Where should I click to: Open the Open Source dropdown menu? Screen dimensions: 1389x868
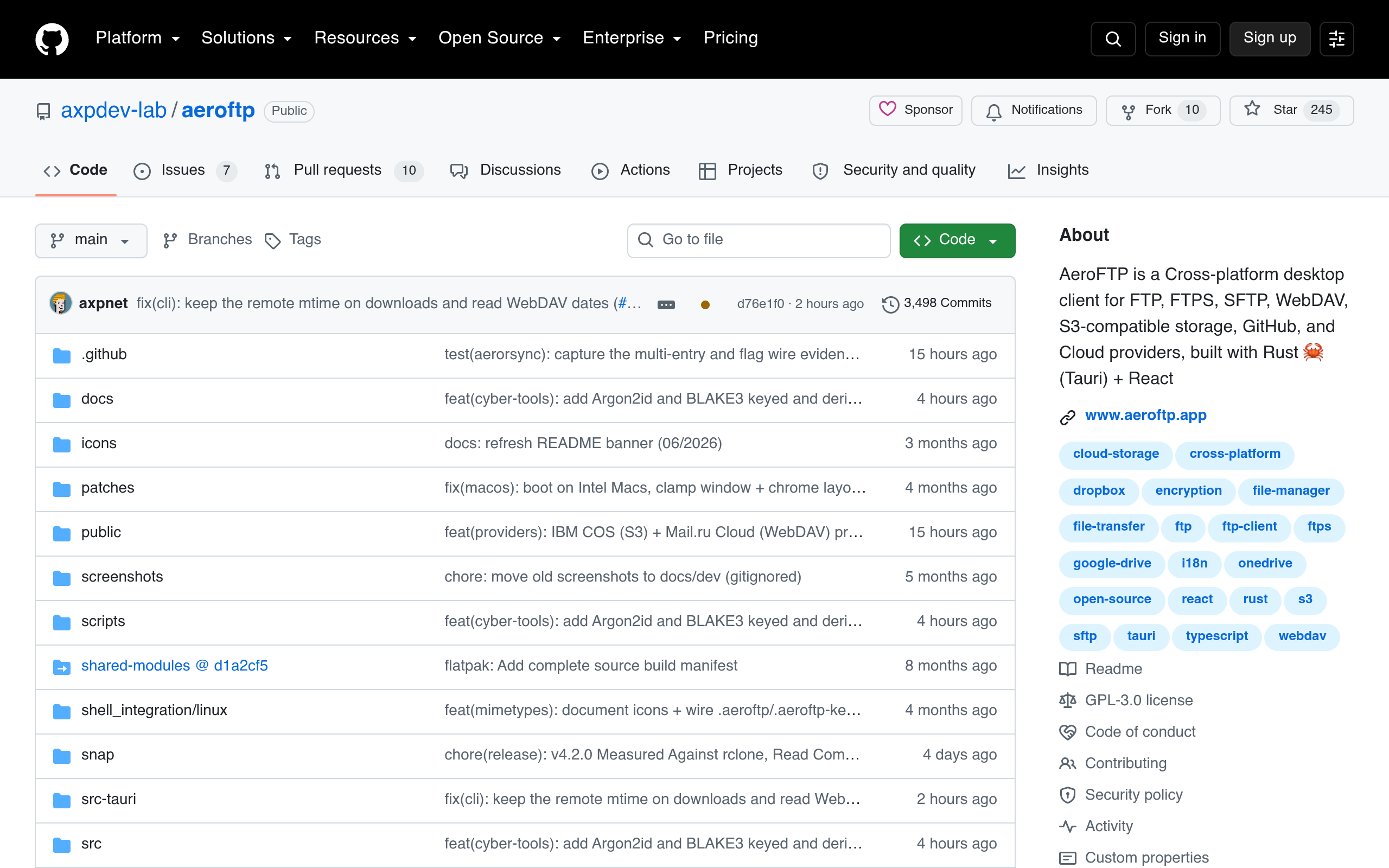tap(499, 38)
